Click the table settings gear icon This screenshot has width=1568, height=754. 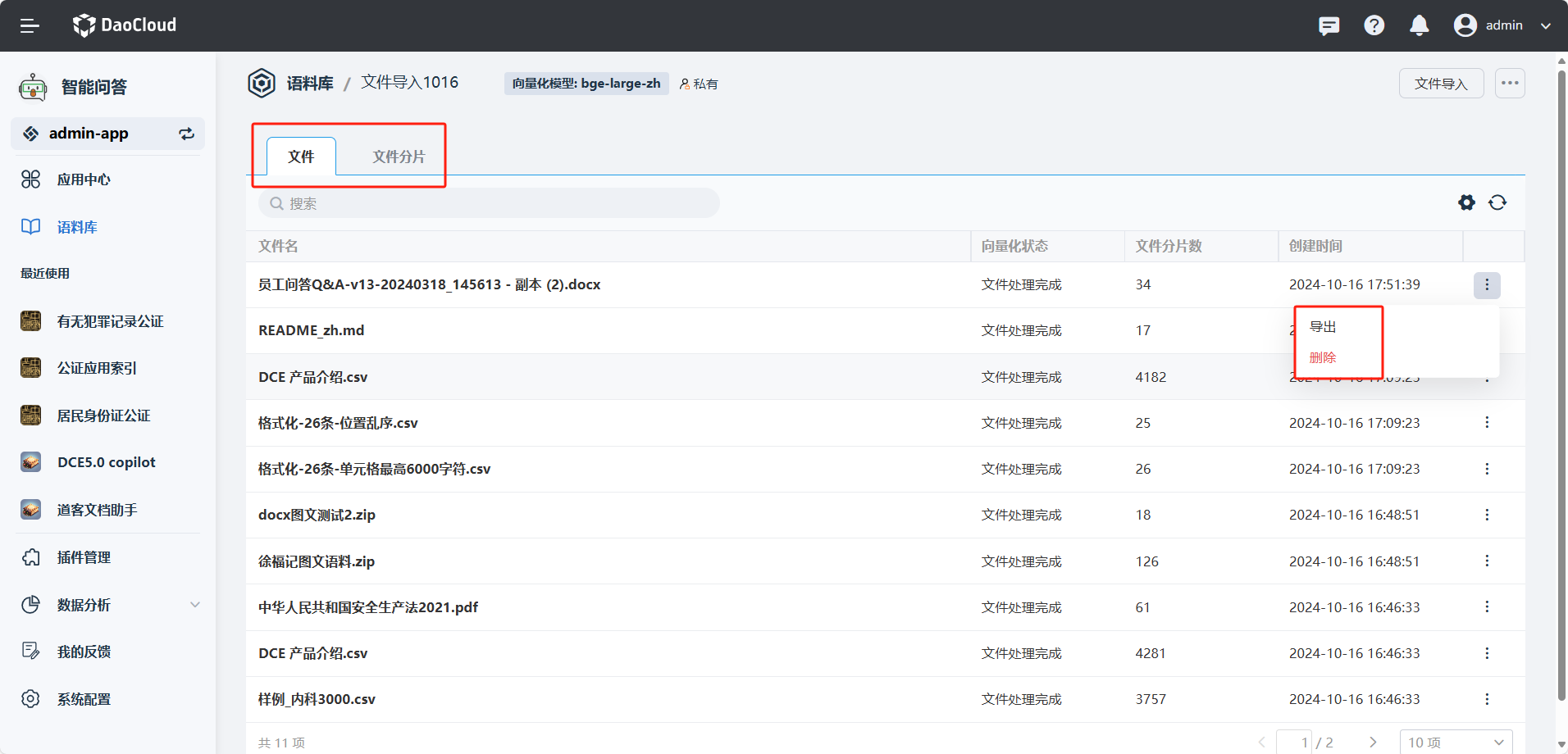coord(1466,202)
